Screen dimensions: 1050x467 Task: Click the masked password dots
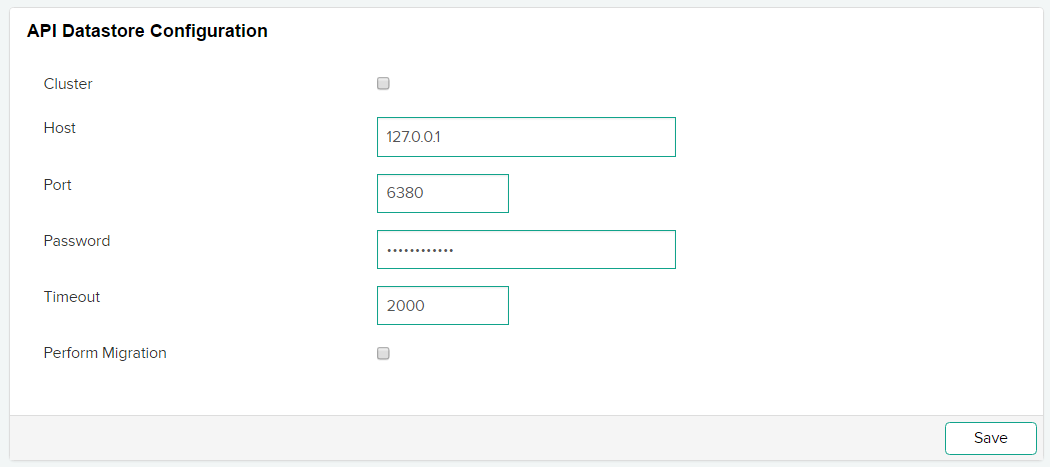click(x=420, y=251)
